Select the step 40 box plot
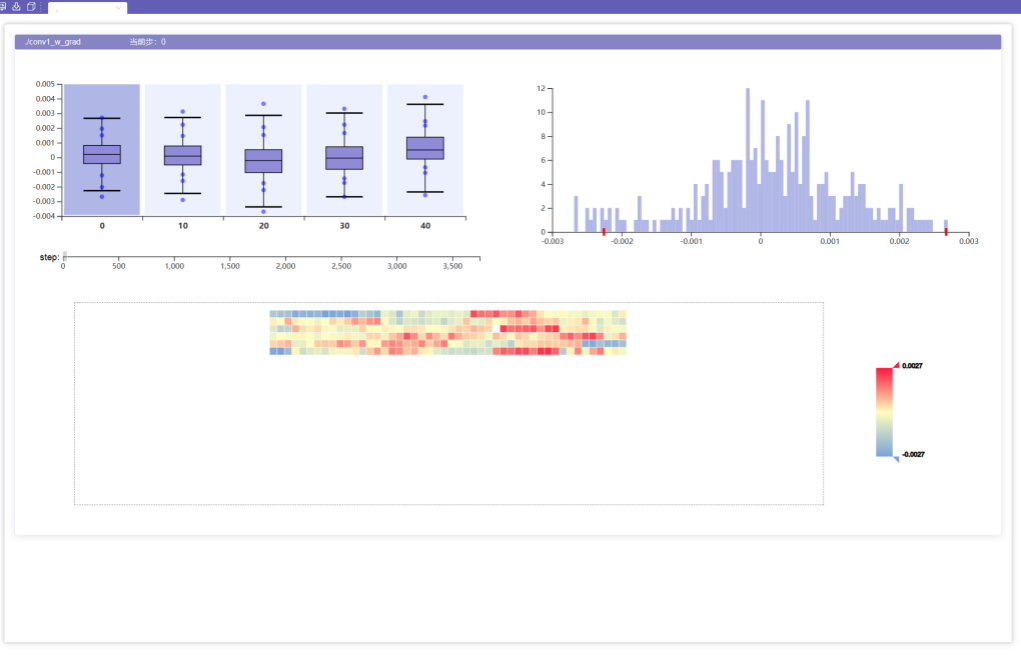Image resolution: width=1021 pixels, height=657 pixels. (x=425, y=150)
